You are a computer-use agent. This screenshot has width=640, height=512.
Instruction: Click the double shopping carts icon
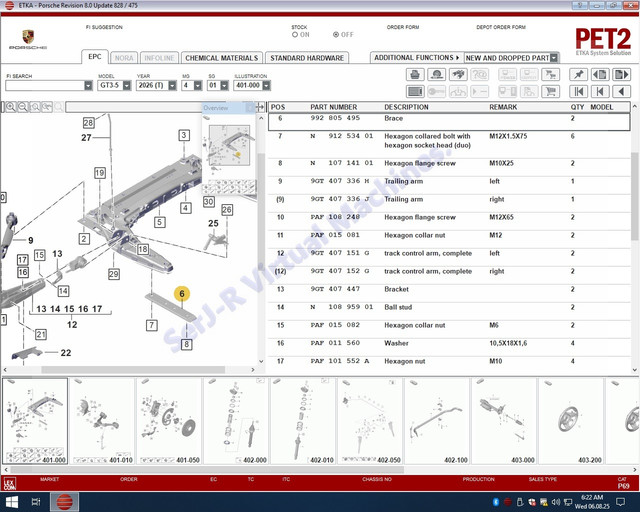tap(551, 75)
